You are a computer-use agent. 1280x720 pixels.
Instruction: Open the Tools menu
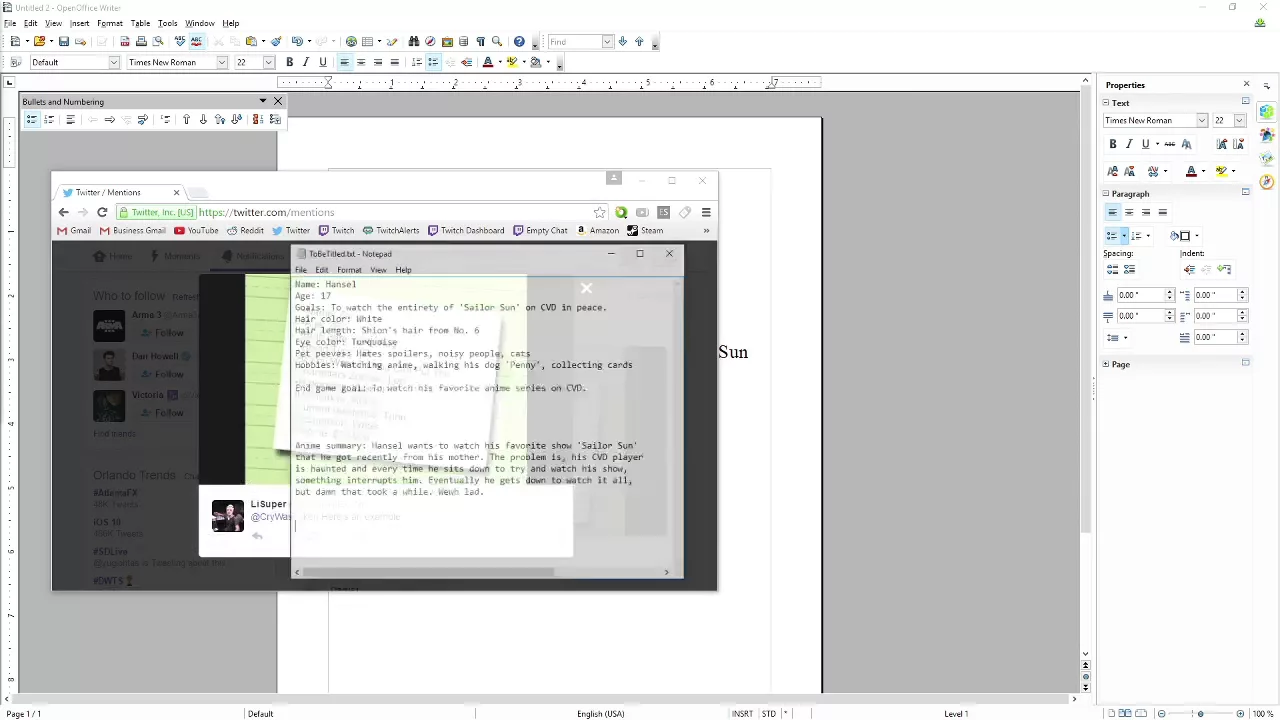point(167,23)
